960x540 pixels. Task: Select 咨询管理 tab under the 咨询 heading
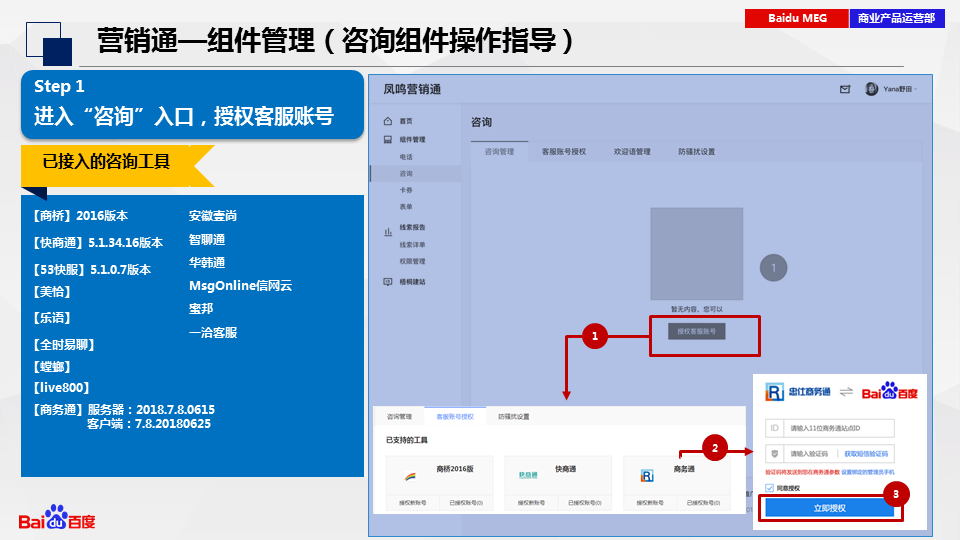499,152
